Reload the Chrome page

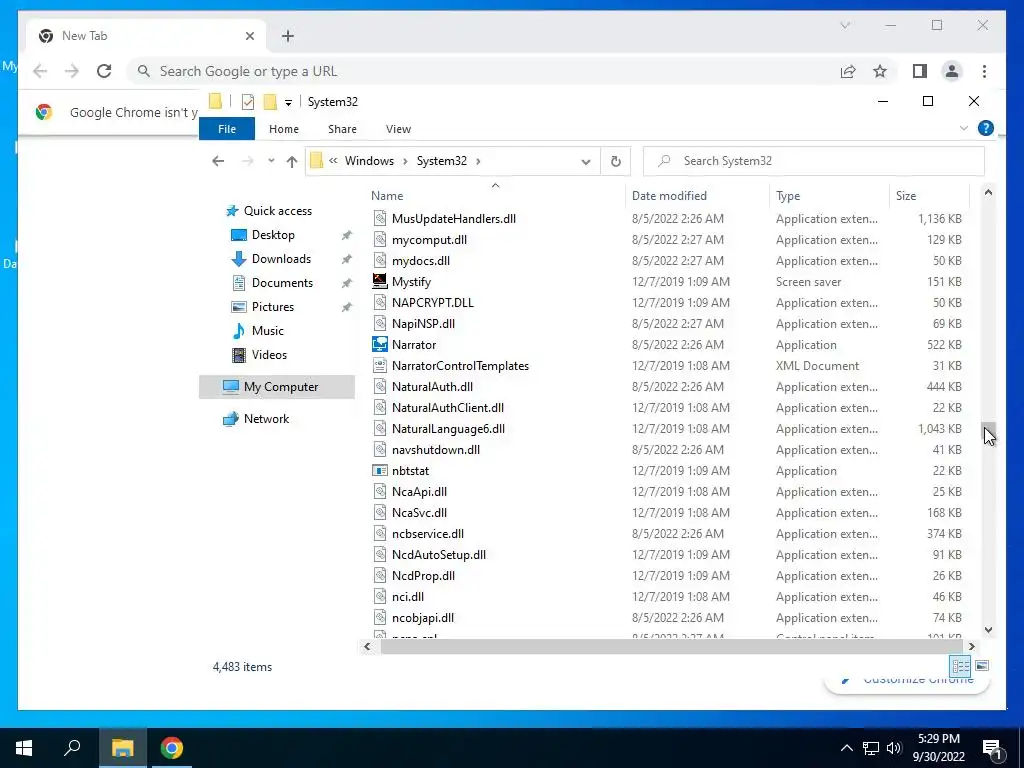[104, 71]
